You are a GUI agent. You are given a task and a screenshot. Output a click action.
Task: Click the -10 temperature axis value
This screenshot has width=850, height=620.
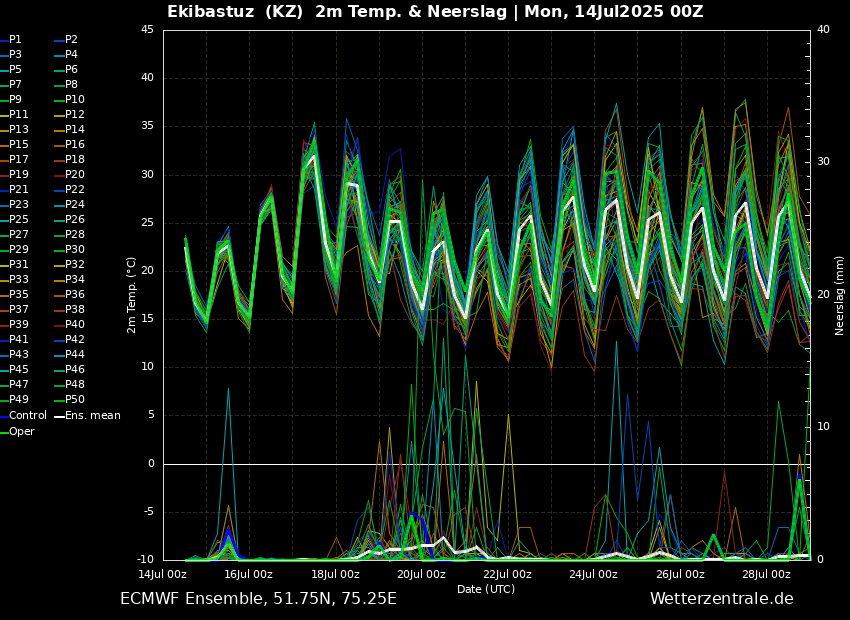145,560
